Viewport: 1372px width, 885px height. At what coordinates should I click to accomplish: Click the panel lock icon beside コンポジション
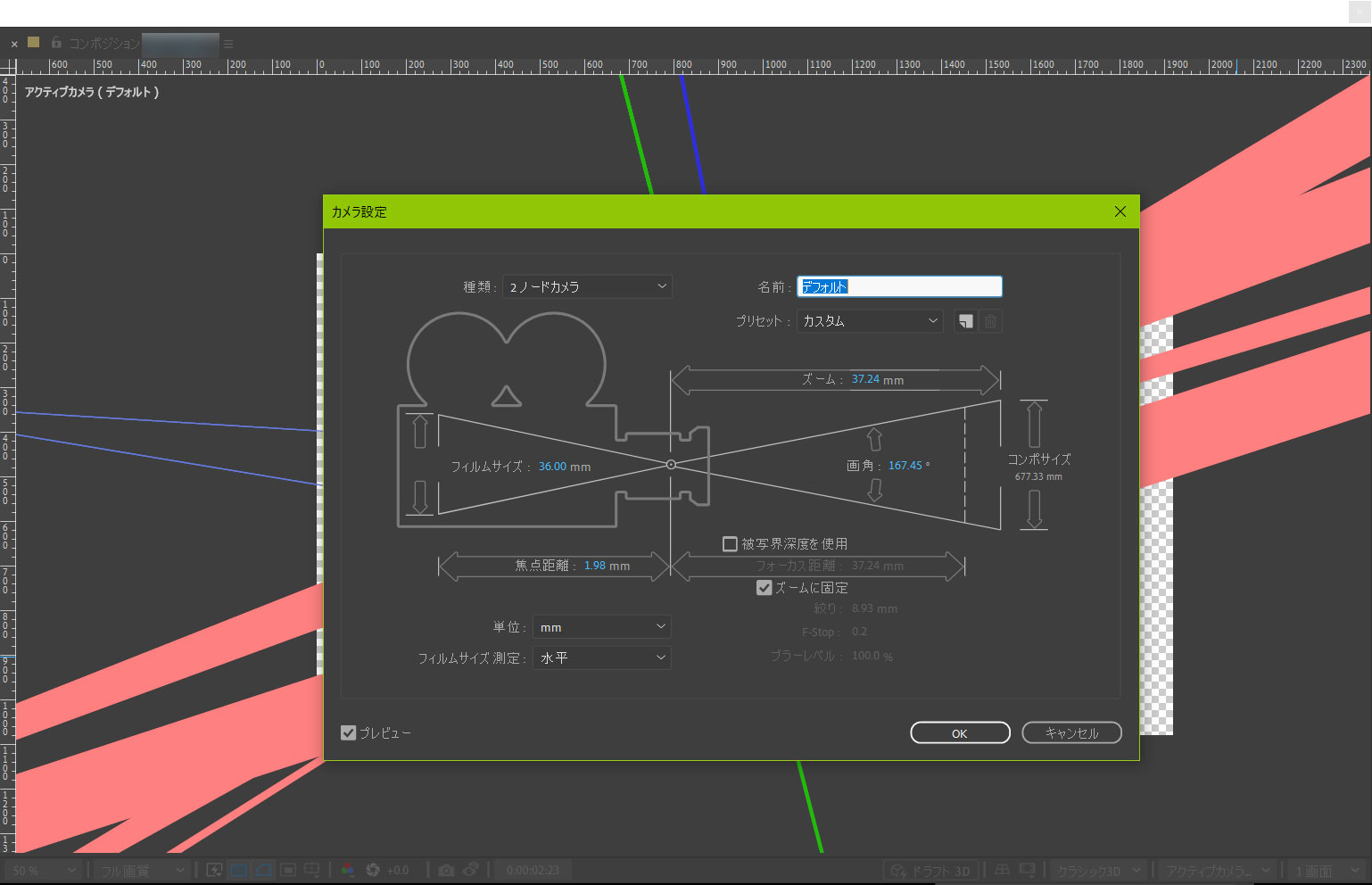(56, 42)
